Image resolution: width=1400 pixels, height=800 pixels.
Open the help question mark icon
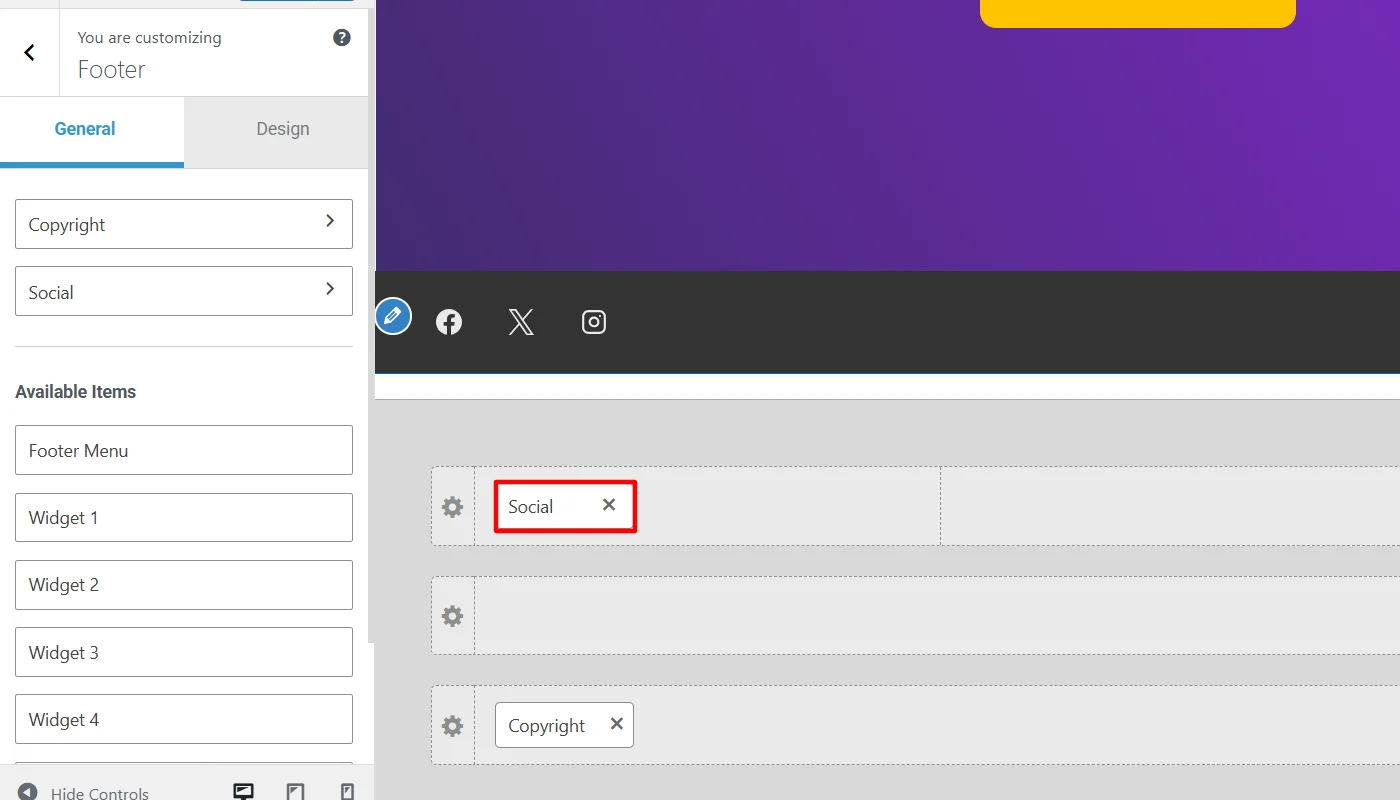[x=342, y=38]
